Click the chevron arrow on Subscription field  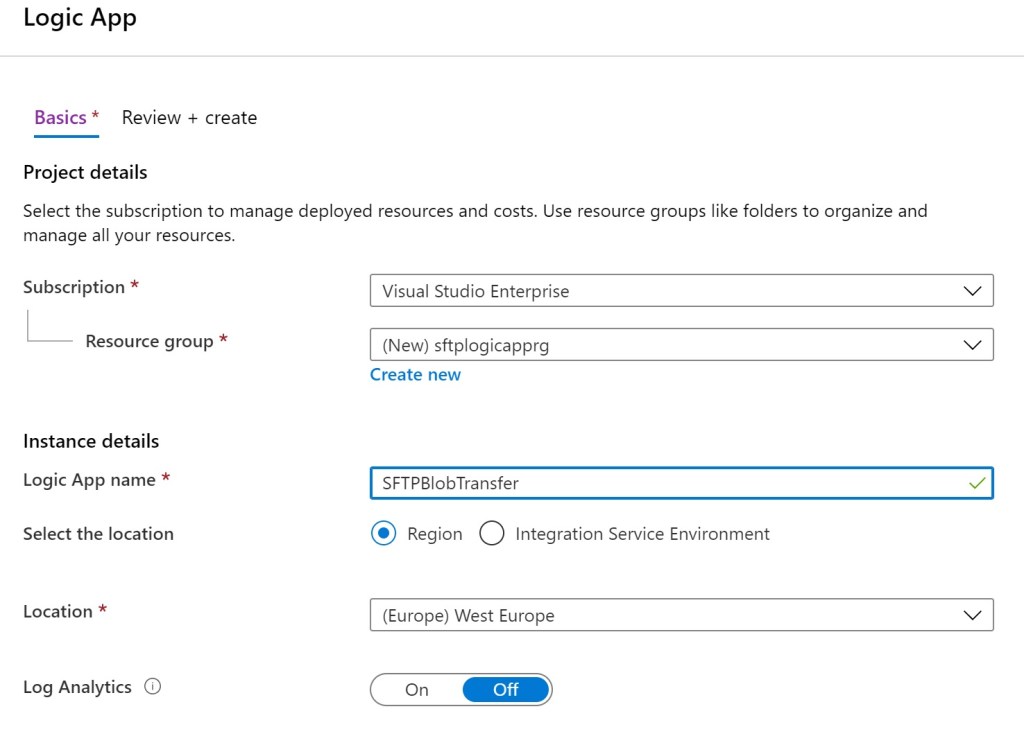pos(972,291)
